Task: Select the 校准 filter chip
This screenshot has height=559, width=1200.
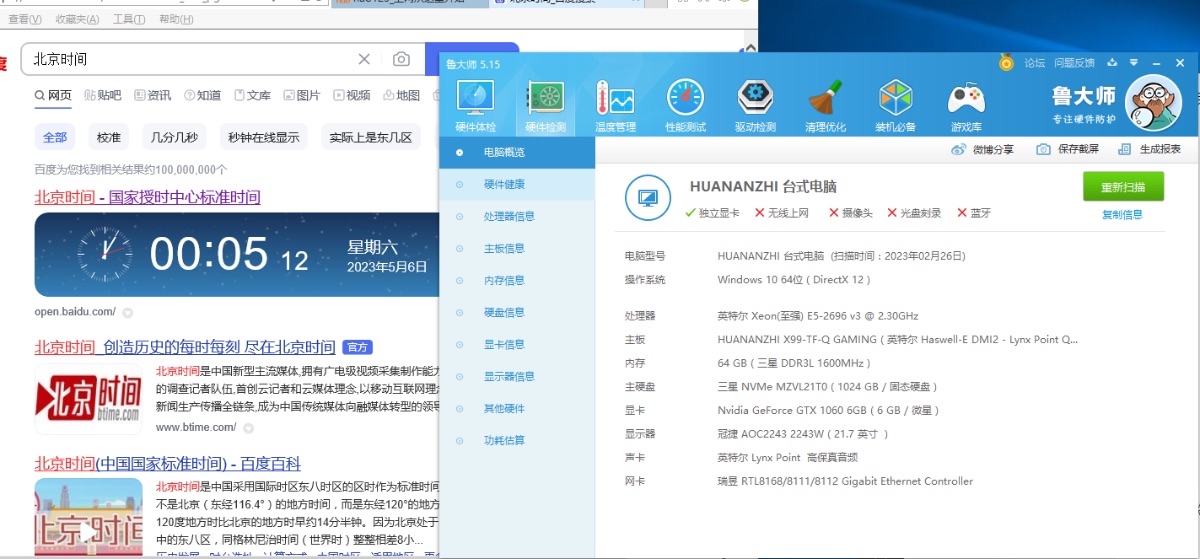Action: 108,137
